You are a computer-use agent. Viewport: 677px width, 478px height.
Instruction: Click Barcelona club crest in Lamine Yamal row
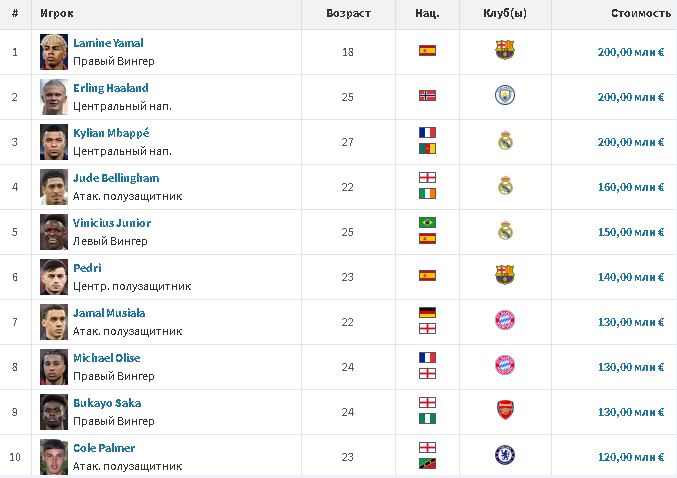coord(504,51)
